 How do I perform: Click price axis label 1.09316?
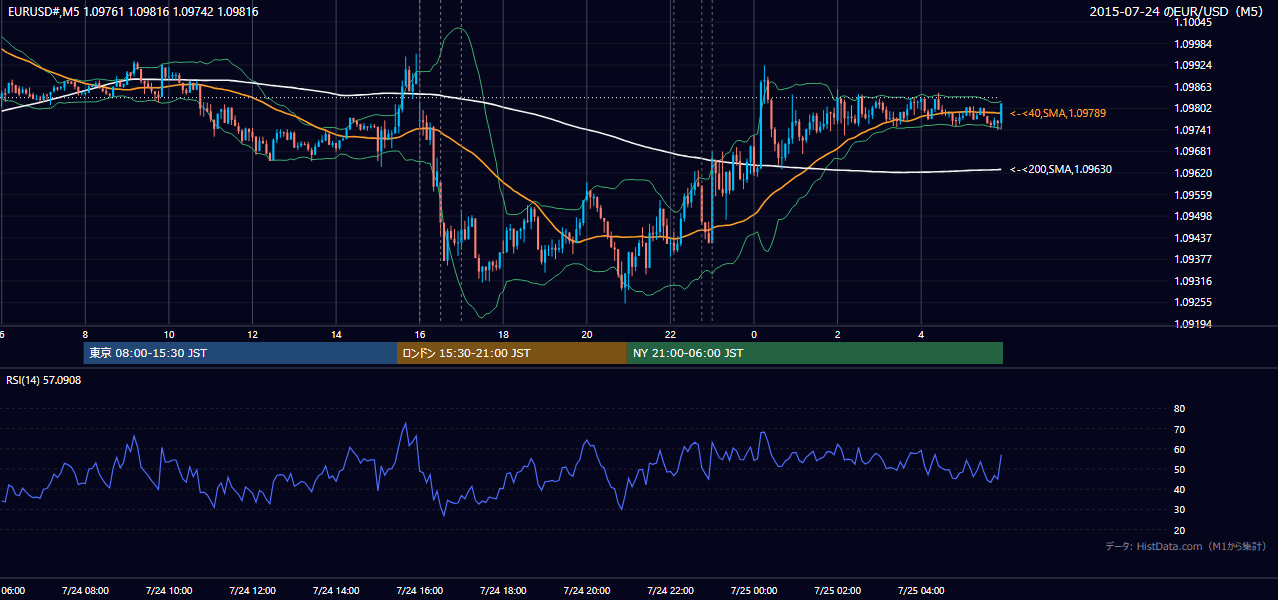pyautogui.click(x=1193, y=281)
